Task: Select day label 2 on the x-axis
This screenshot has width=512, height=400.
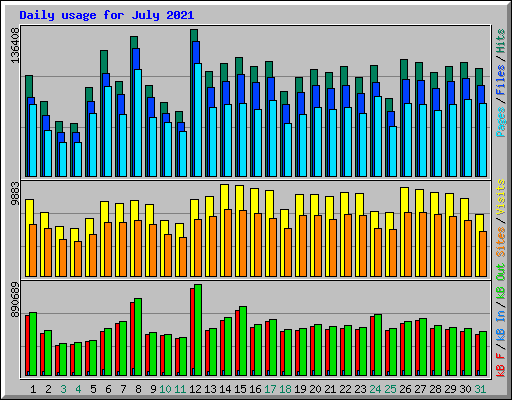Action: click(x=48, y=389)
